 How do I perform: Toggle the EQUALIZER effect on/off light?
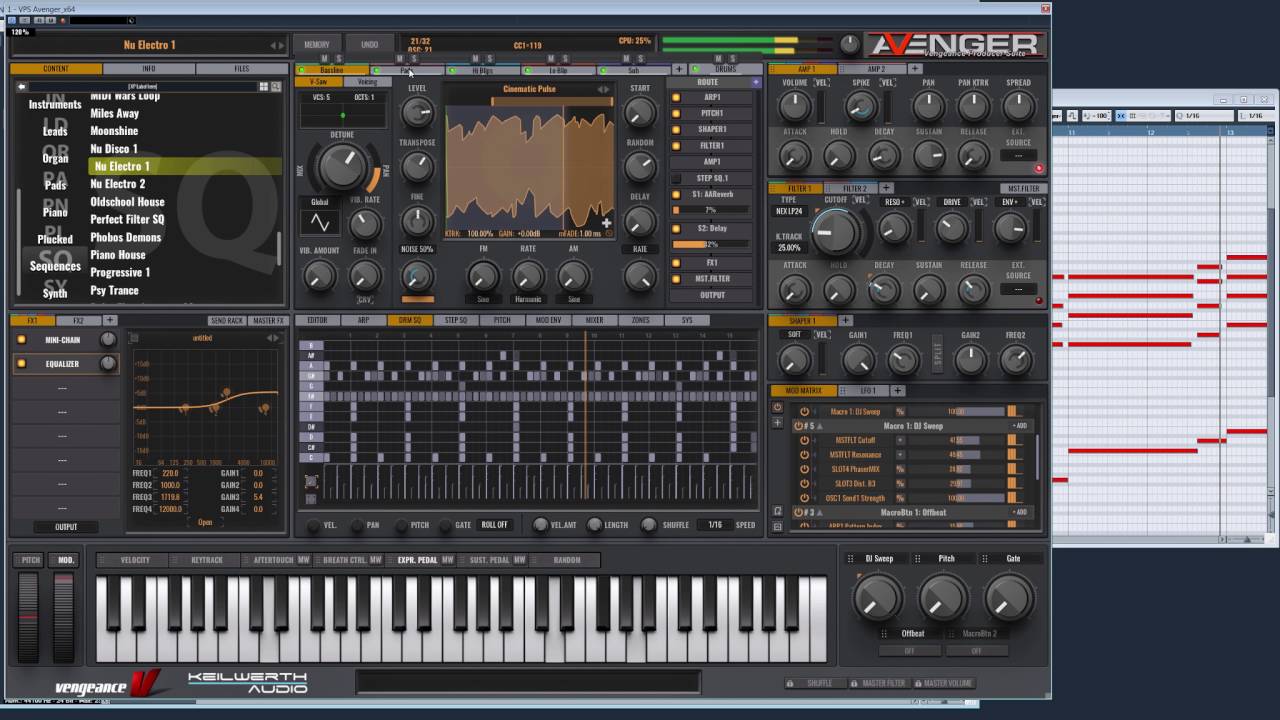[x=21, y=364]
